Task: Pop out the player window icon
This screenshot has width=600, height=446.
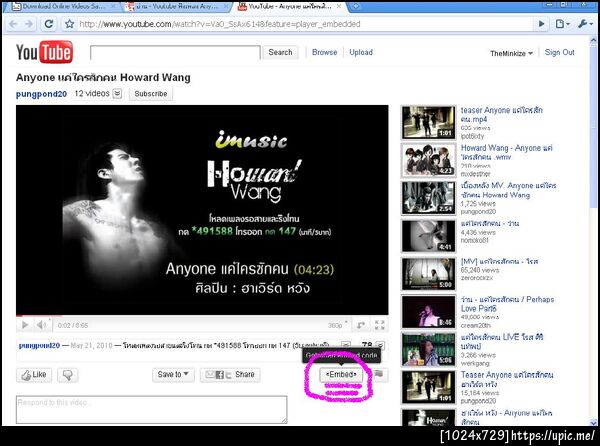Action: (x=360, y=325)
